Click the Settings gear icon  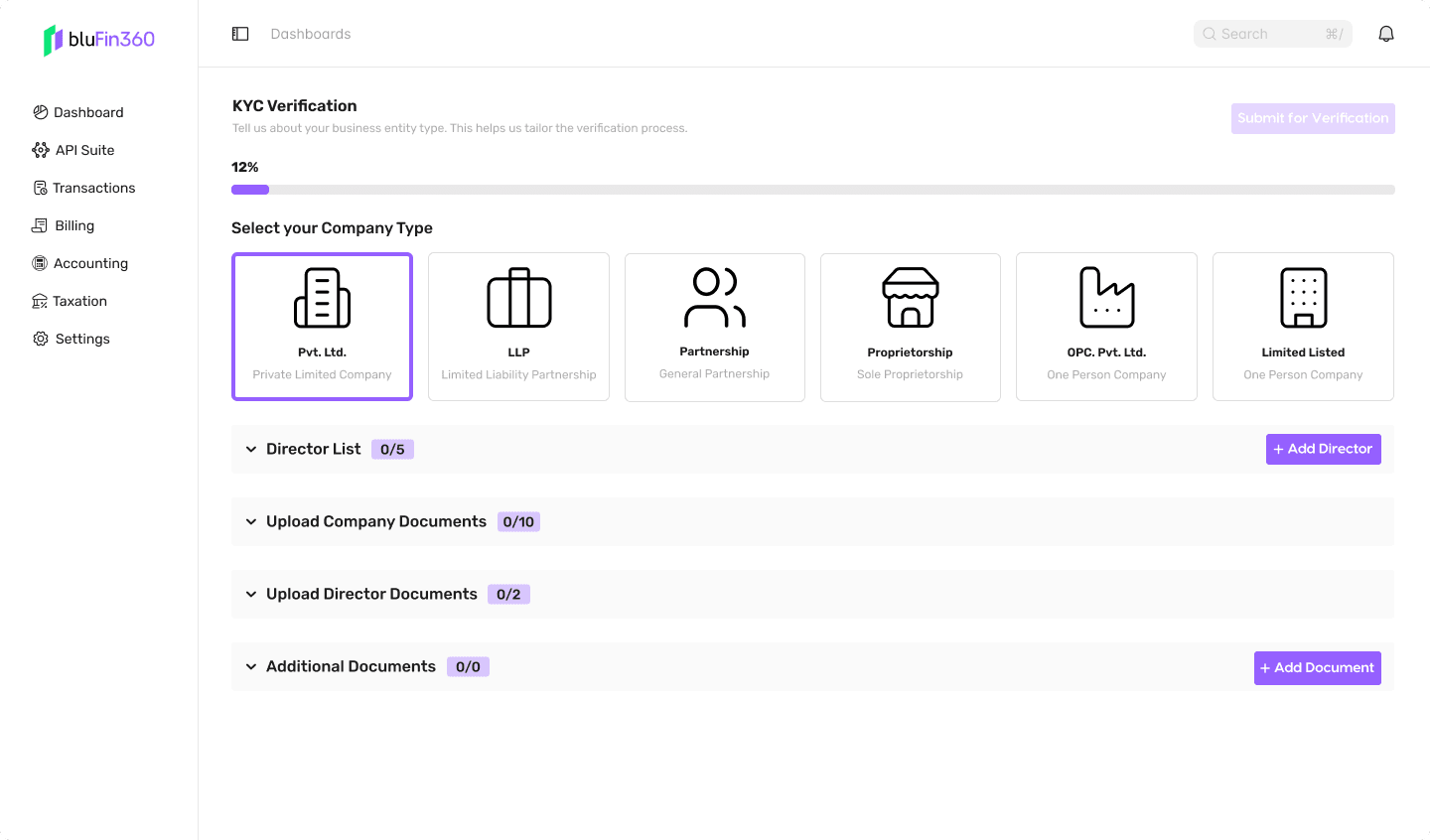[x=40, y=339]
